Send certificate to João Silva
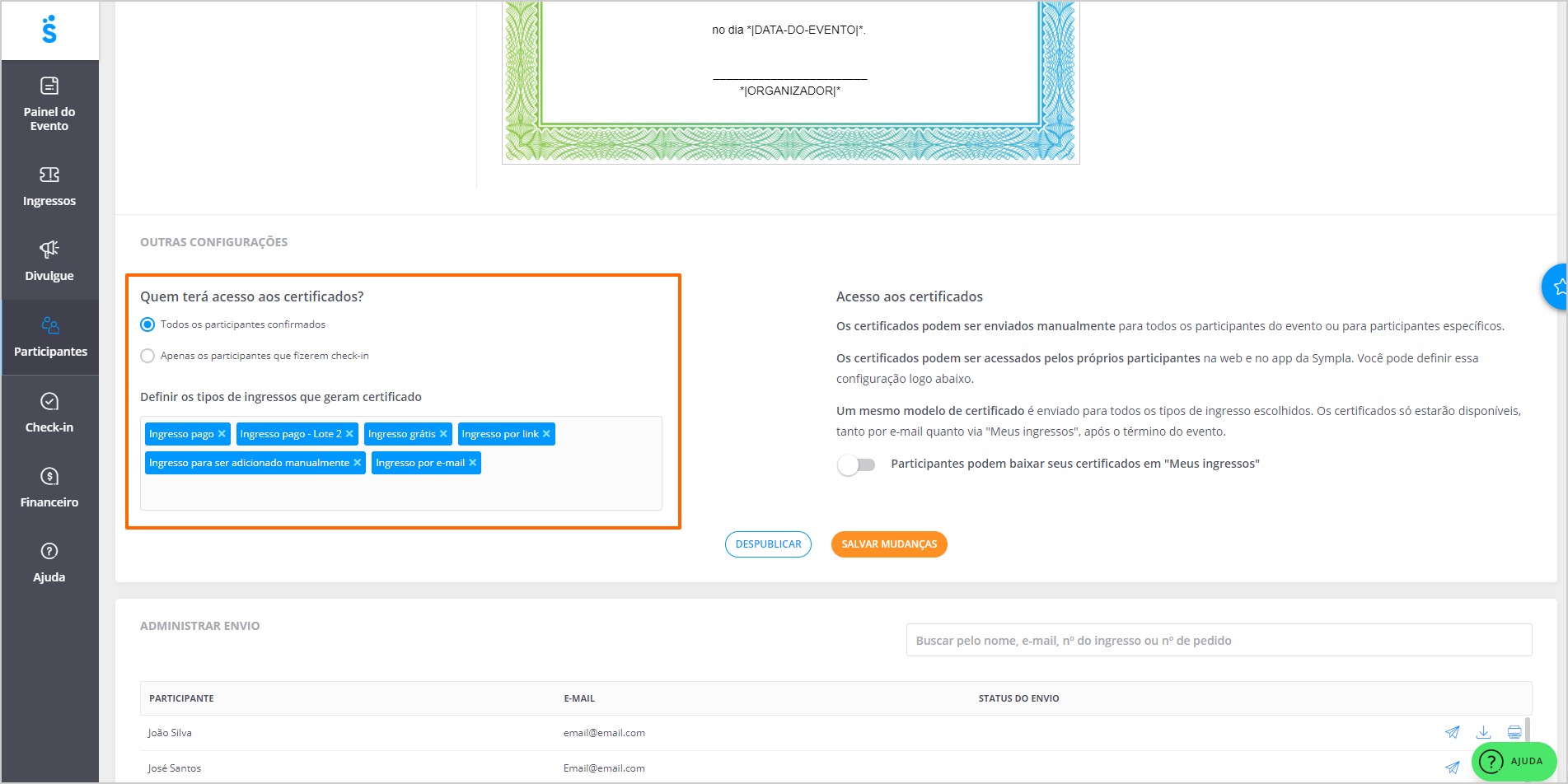 pyautogui.click(x=1452, y=732)
